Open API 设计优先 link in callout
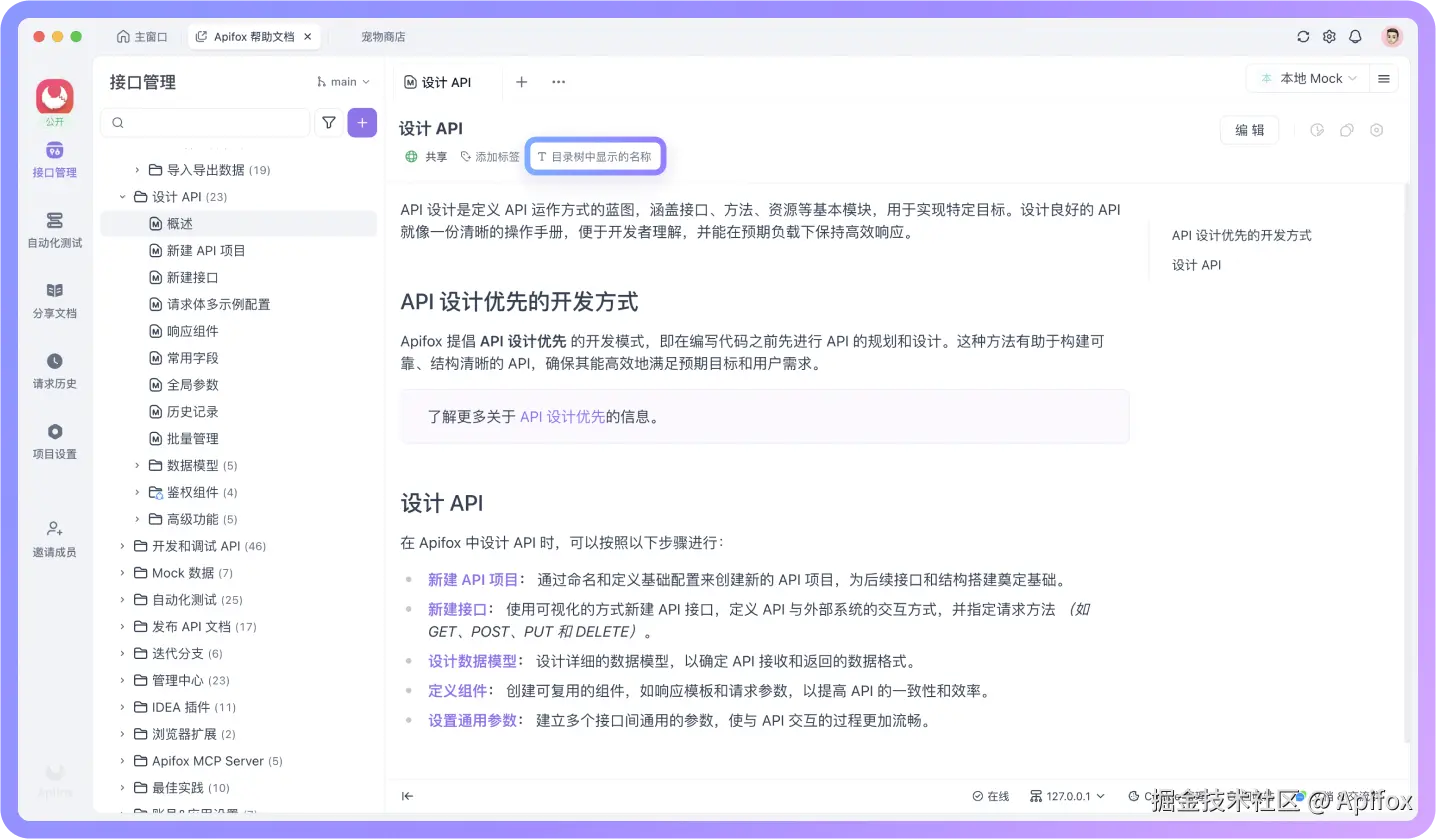 coord(562,417)
